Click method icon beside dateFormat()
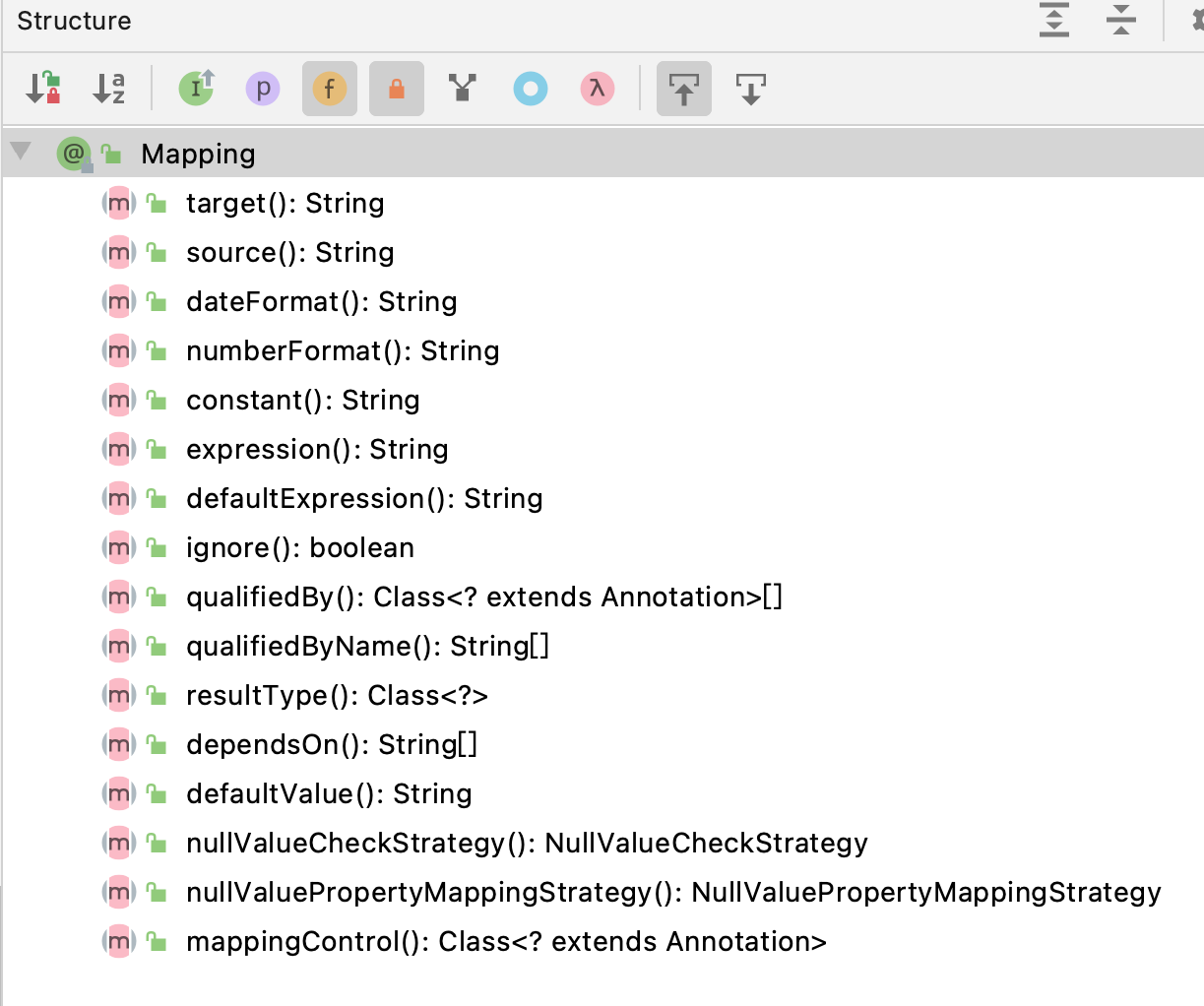Viewport: 1204px width, 1006px height. [119, 302]
